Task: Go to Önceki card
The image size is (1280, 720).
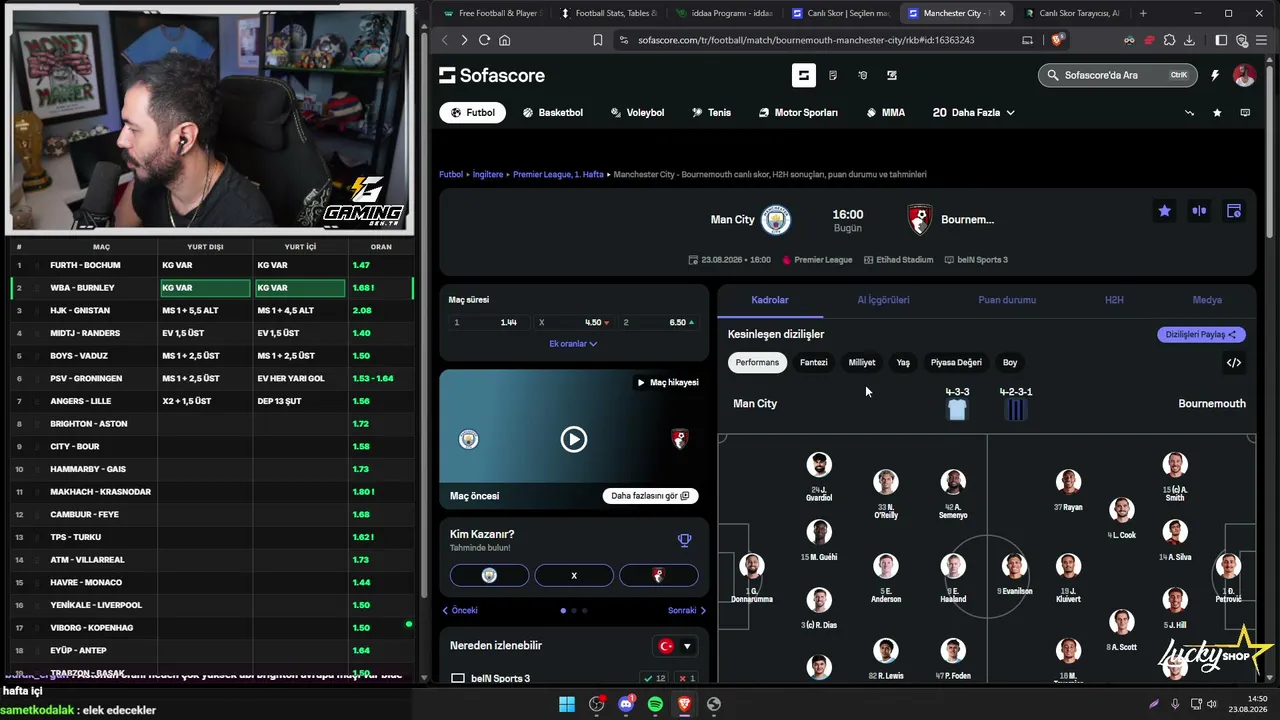Action: click(x=460, y=610)
